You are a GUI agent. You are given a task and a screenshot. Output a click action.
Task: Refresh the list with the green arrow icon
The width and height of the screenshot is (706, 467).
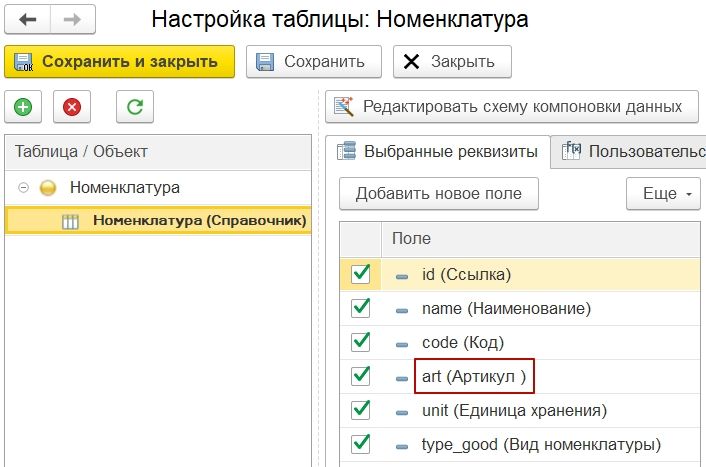tap(135, 107)
